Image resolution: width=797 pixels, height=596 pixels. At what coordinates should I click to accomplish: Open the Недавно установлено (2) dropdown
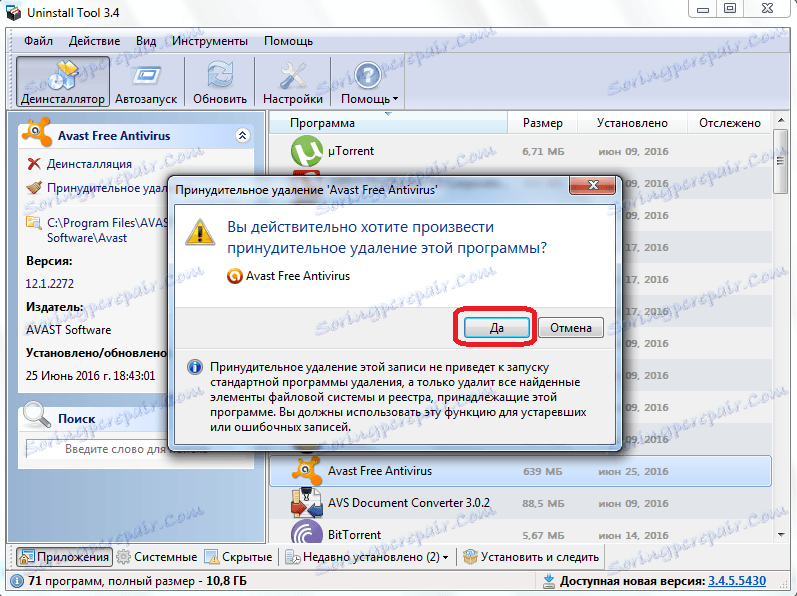click(x=366, y=557)
